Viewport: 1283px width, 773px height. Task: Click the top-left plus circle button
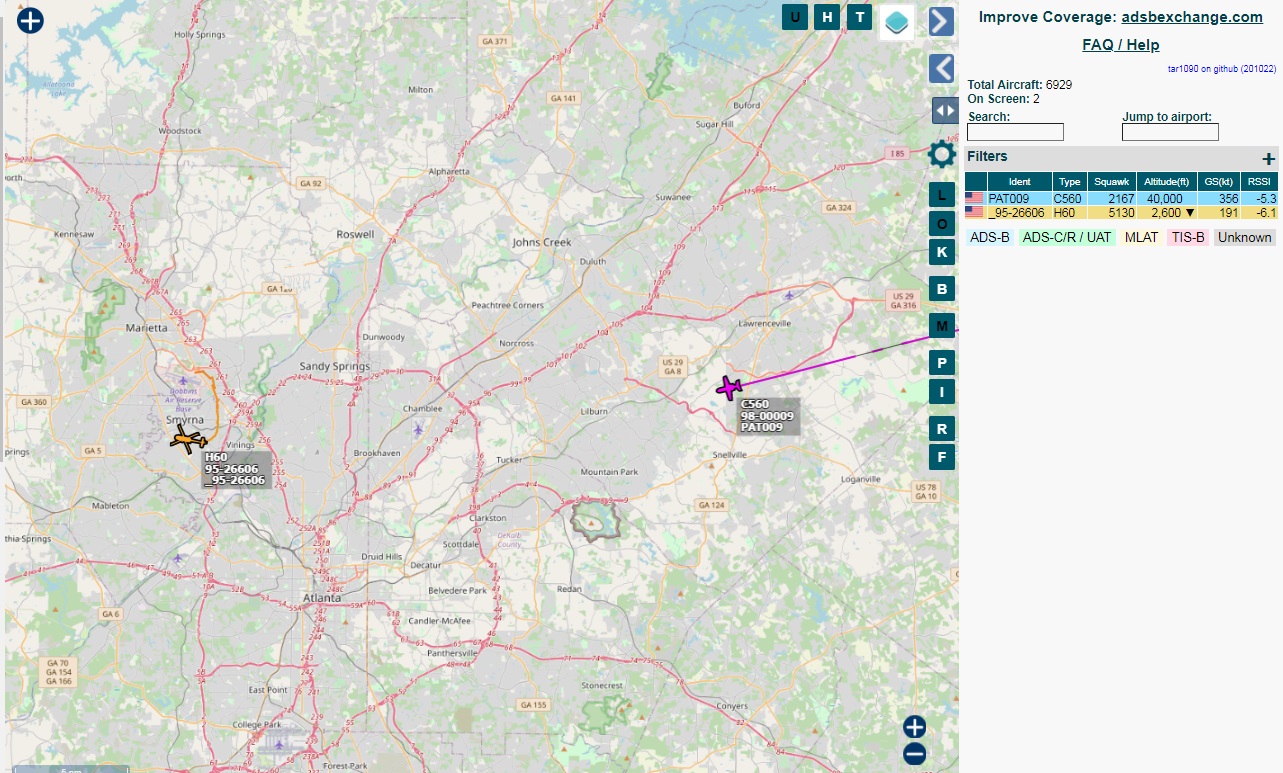[30, 20]
